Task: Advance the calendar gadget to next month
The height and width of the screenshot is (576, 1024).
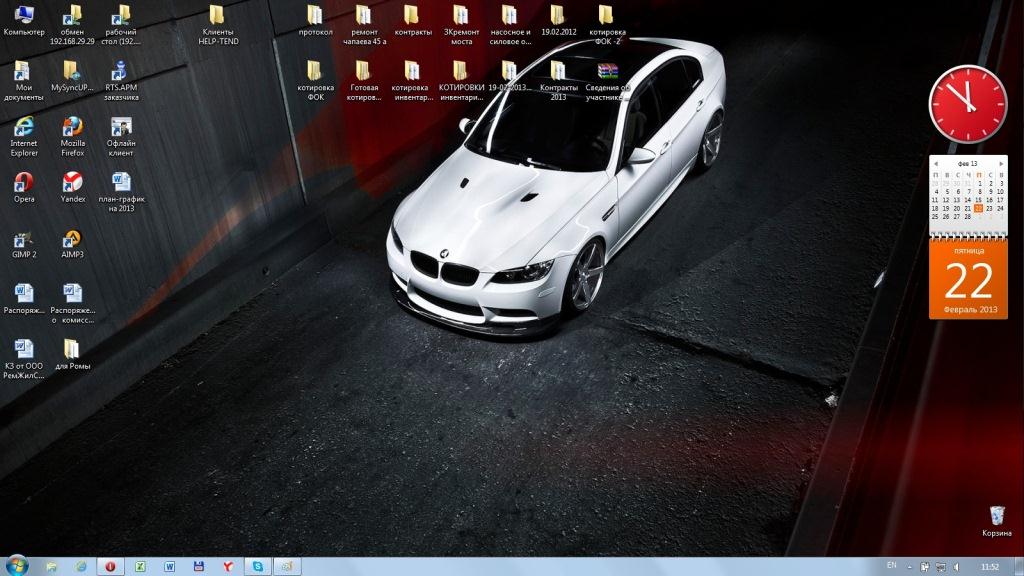Action: tap(1002, 162)
